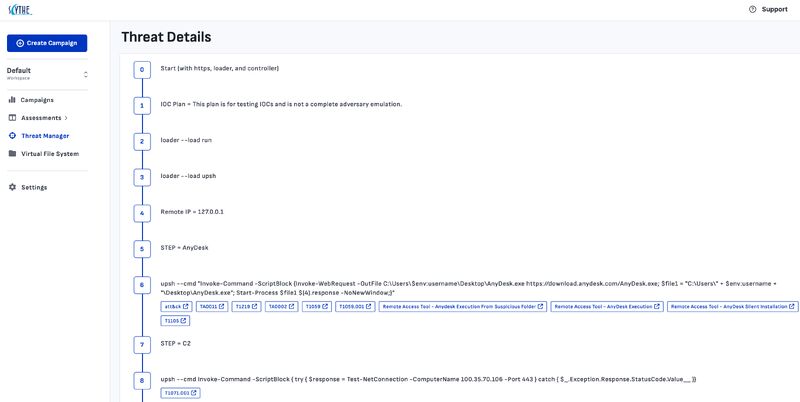Open the T1219 tag link
800x402 pixels.
pos(246,307)
